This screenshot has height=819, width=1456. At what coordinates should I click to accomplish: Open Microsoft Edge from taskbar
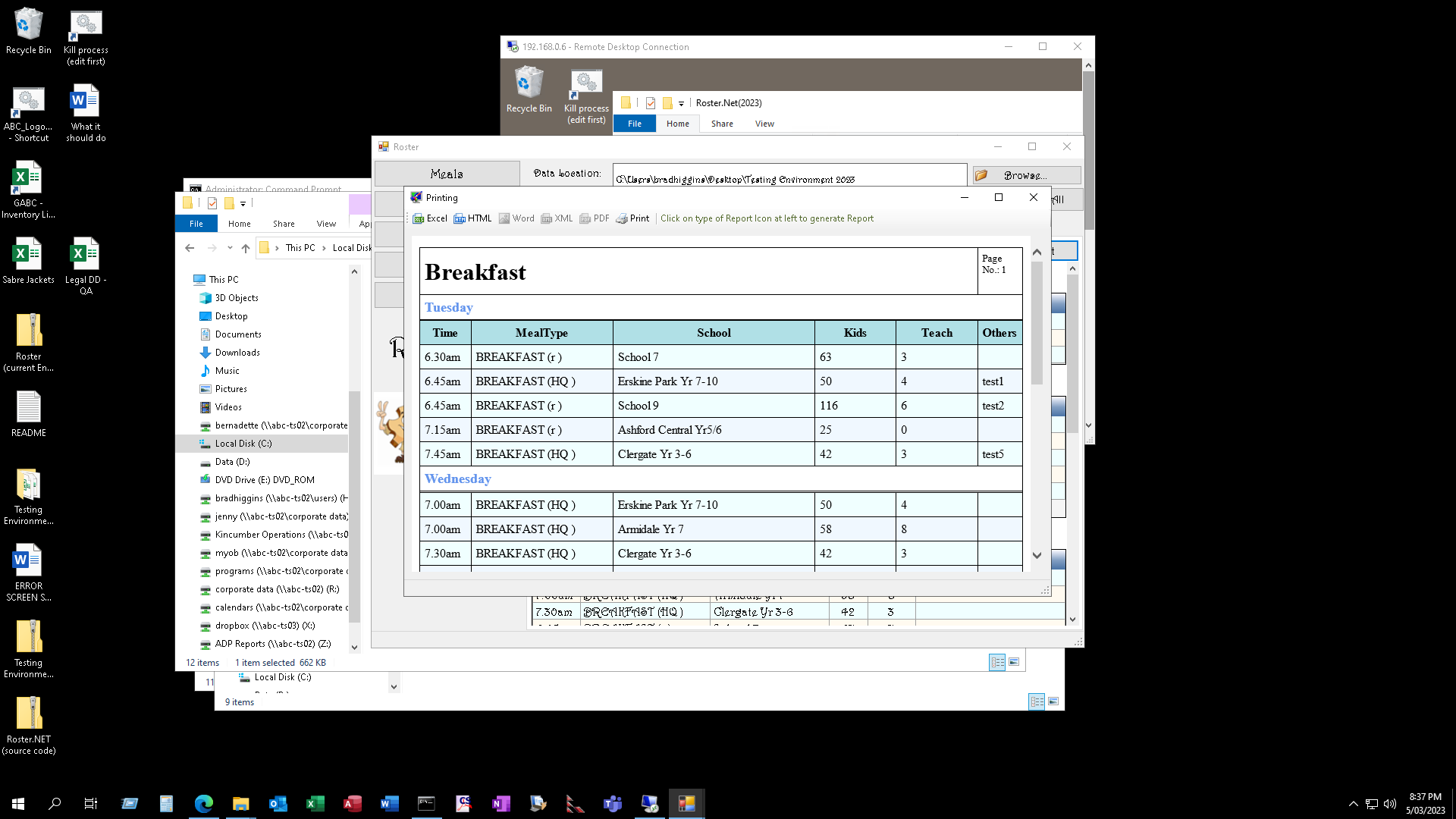(x=204, y=804)
